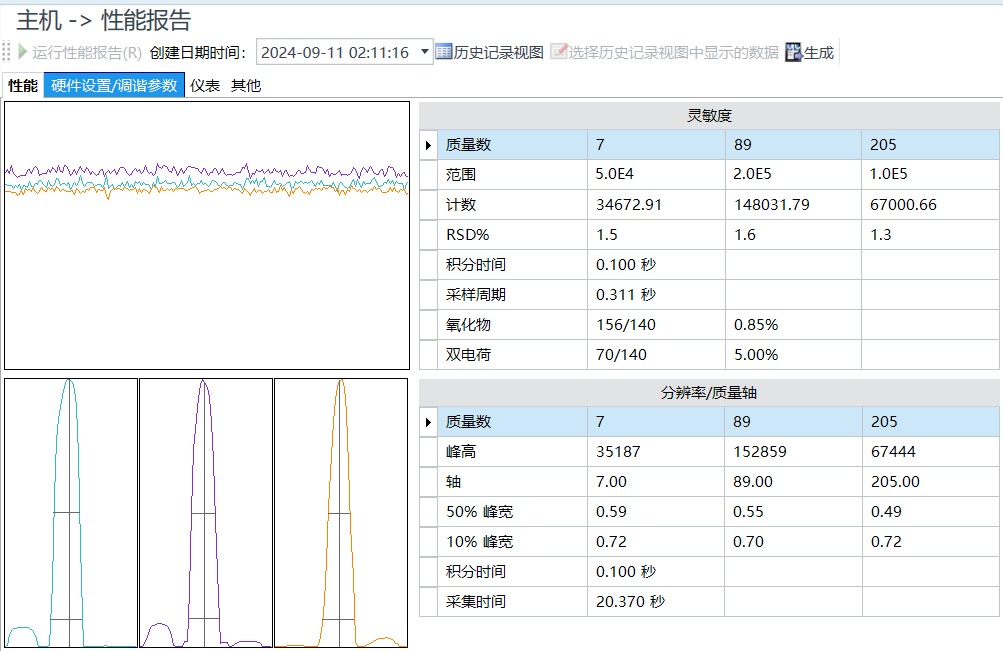Click the 分辨率/质量轴 table header
1003x651 pixels.
pyautogui.click(x=709, y=393)
